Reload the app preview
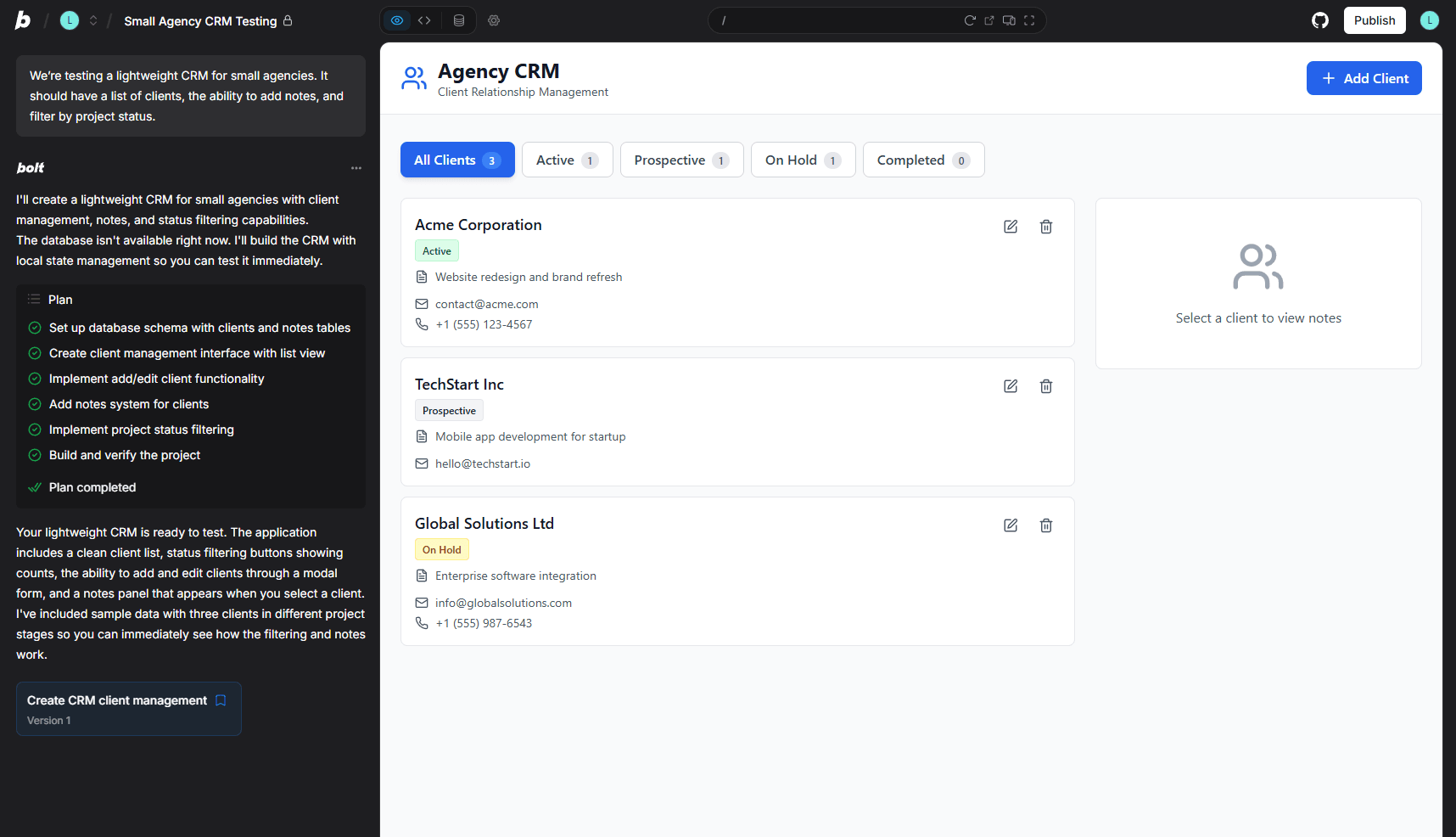The height and width of the screenshot is (837, 1456). coord(970,20)
